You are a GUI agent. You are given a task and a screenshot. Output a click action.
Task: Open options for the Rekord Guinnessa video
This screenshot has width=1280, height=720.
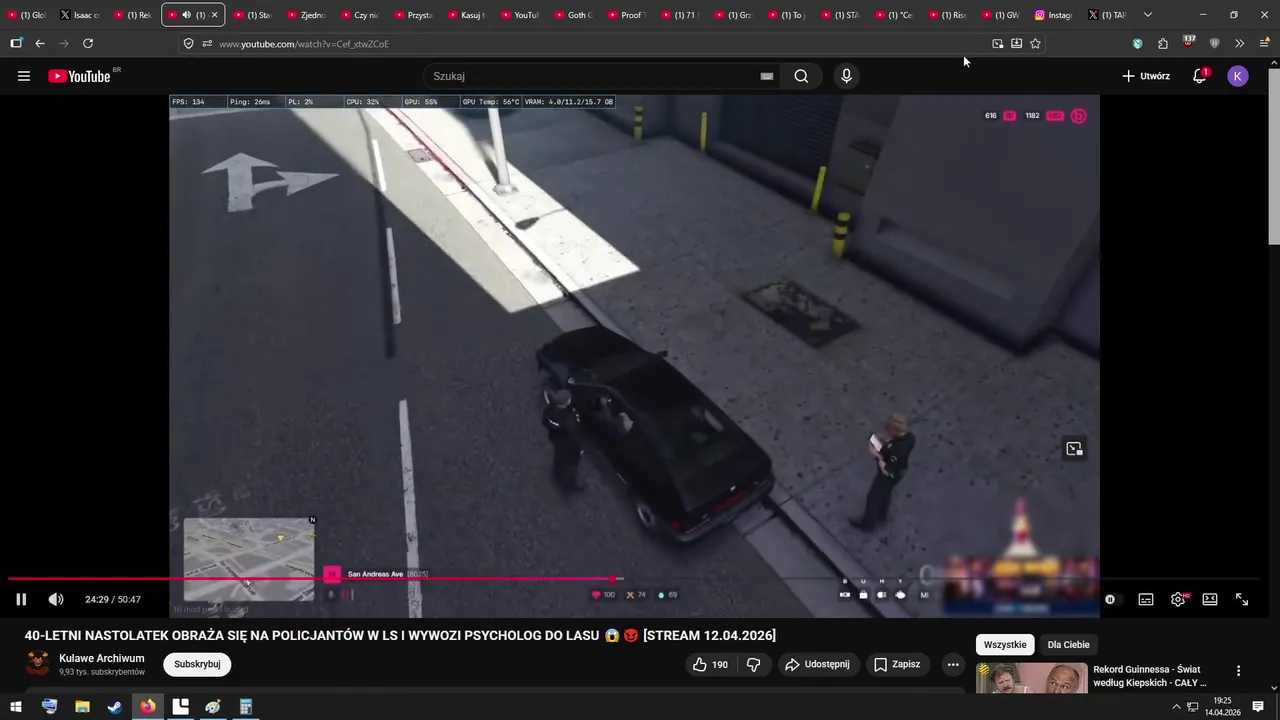[1238, 671]
